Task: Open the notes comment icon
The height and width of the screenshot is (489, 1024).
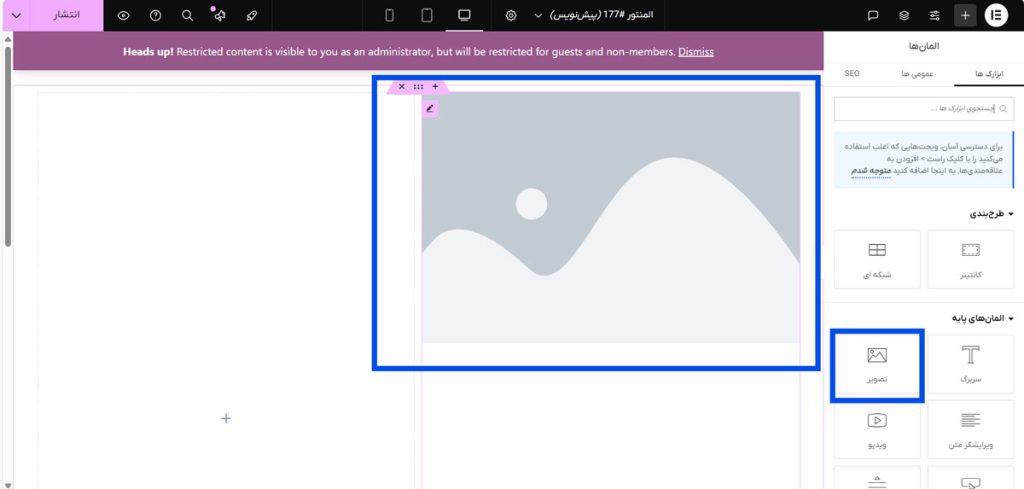Action: pos(873,15)
